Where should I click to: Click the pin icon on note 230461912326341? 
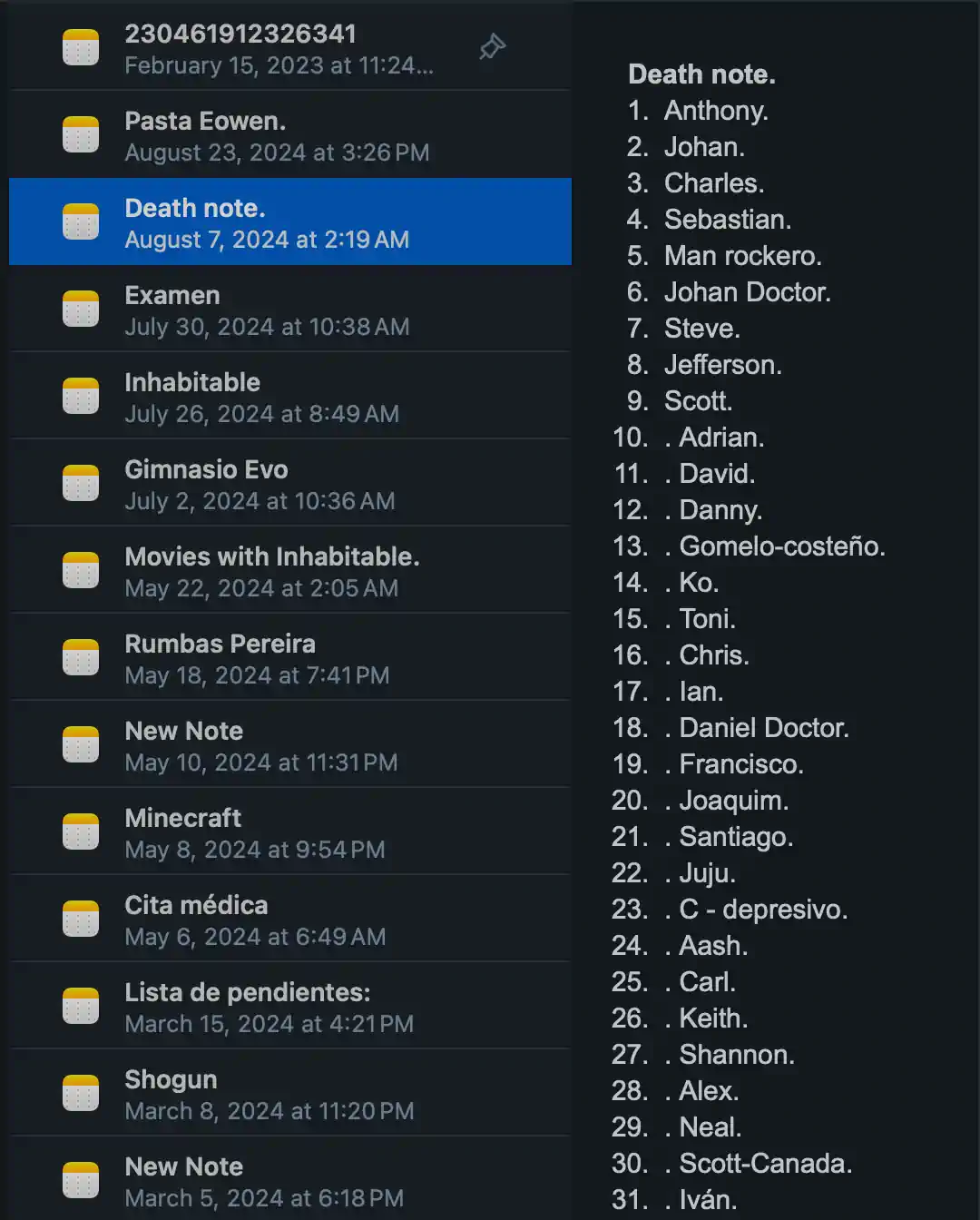point(492,46)
